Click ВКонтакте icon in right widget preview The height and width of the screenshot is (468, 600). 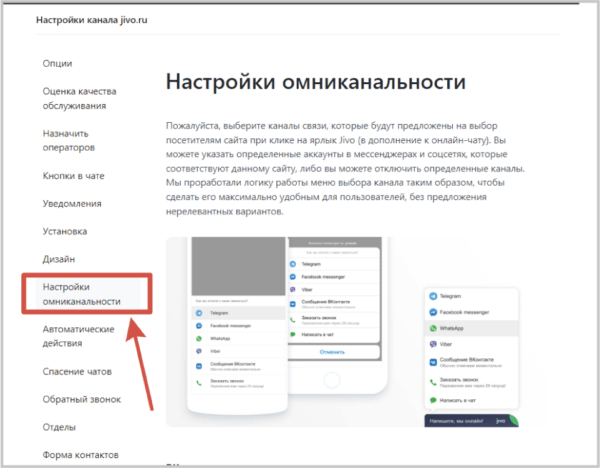pos(433,362)
